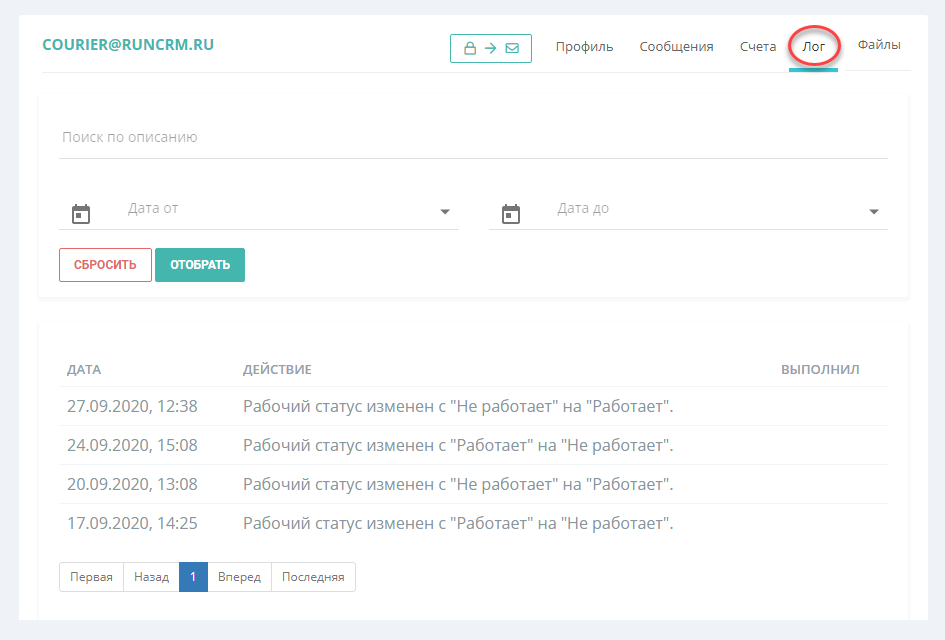
Task: Click the ДАТА column header
Action: point(84,369)
